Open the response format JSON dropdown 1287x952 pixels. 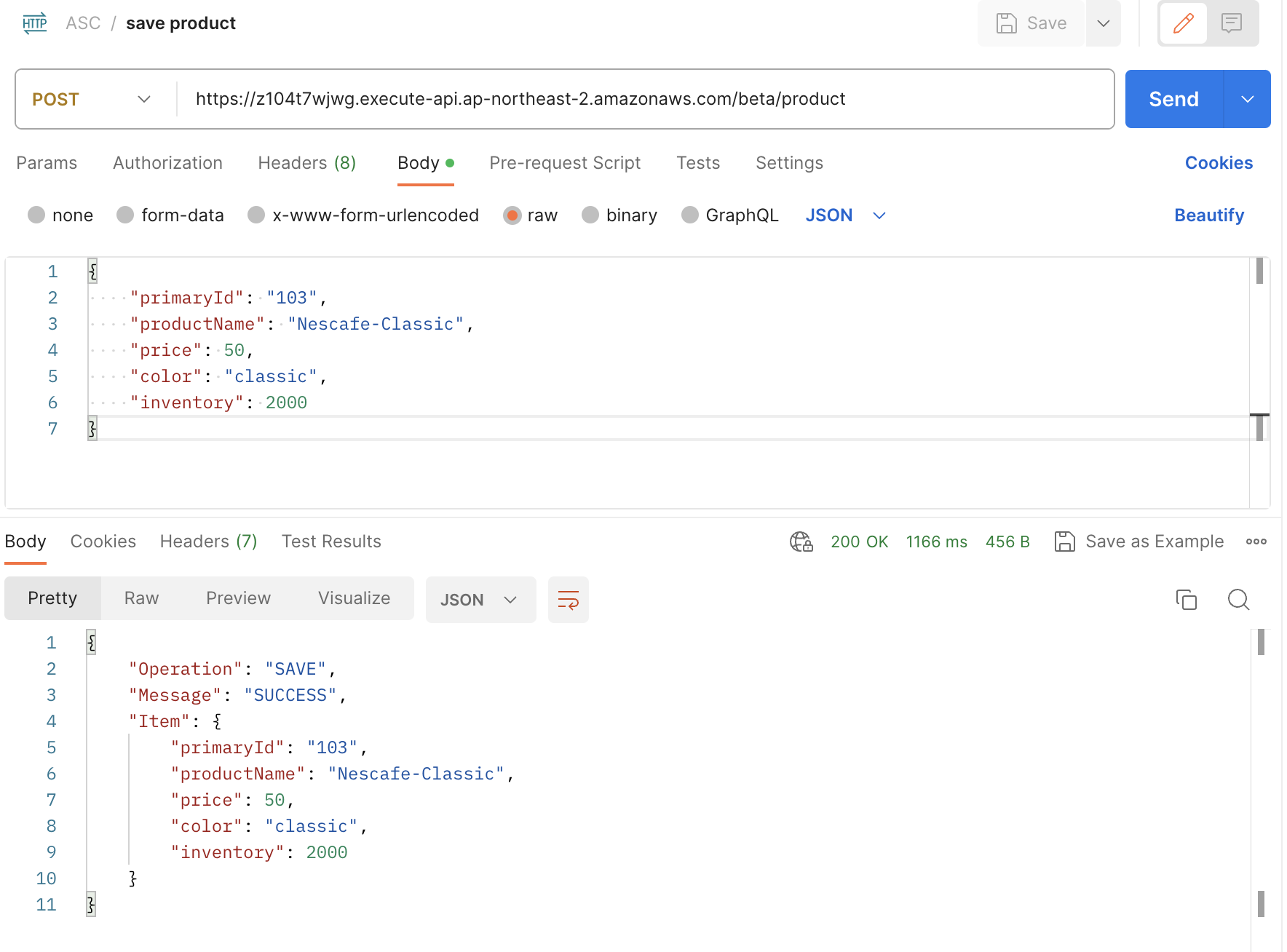[x=480, y=600]
